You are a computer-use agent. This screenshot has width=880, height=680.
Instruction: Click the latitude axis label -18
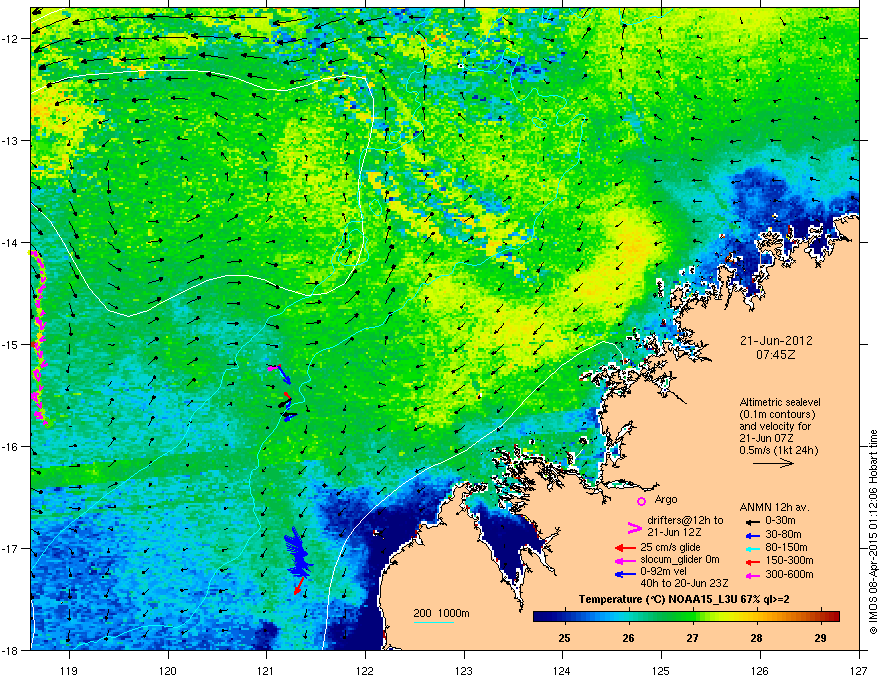(x=11, y=651)
